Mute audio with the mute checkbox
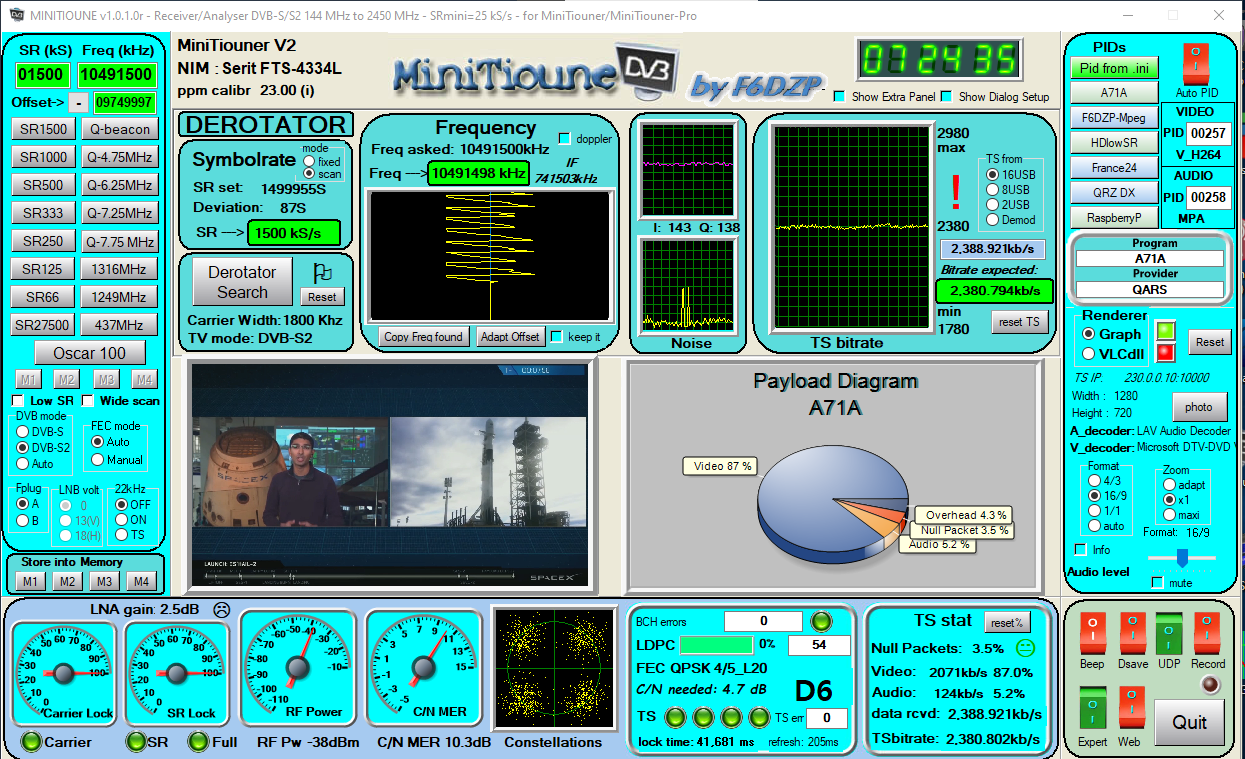Viewport: 1245px width, 759px height. pyautogui.click(x=1158, y=582)
